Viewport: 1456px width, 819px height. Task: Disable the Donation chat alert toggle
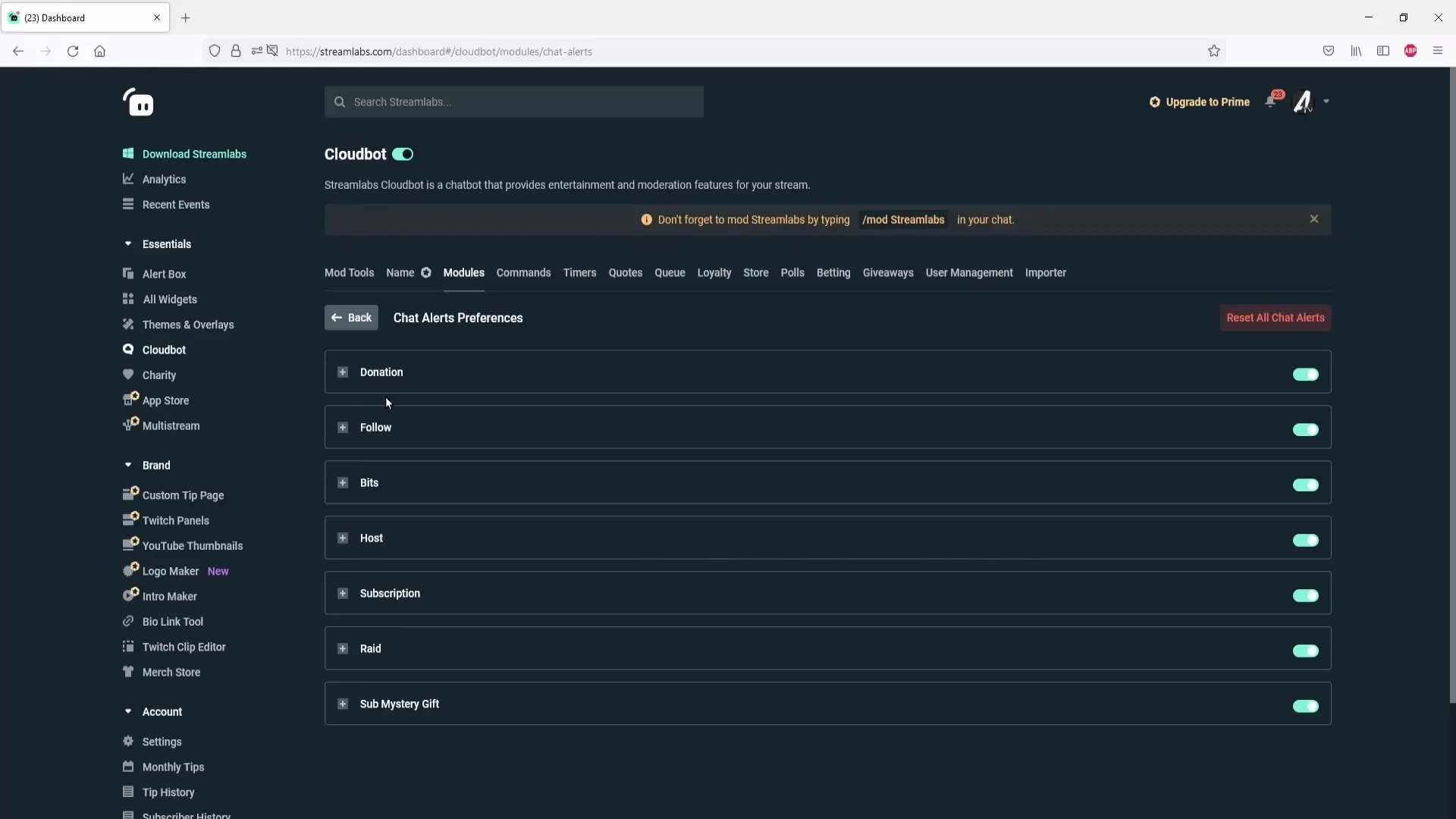pos(1306,374)
